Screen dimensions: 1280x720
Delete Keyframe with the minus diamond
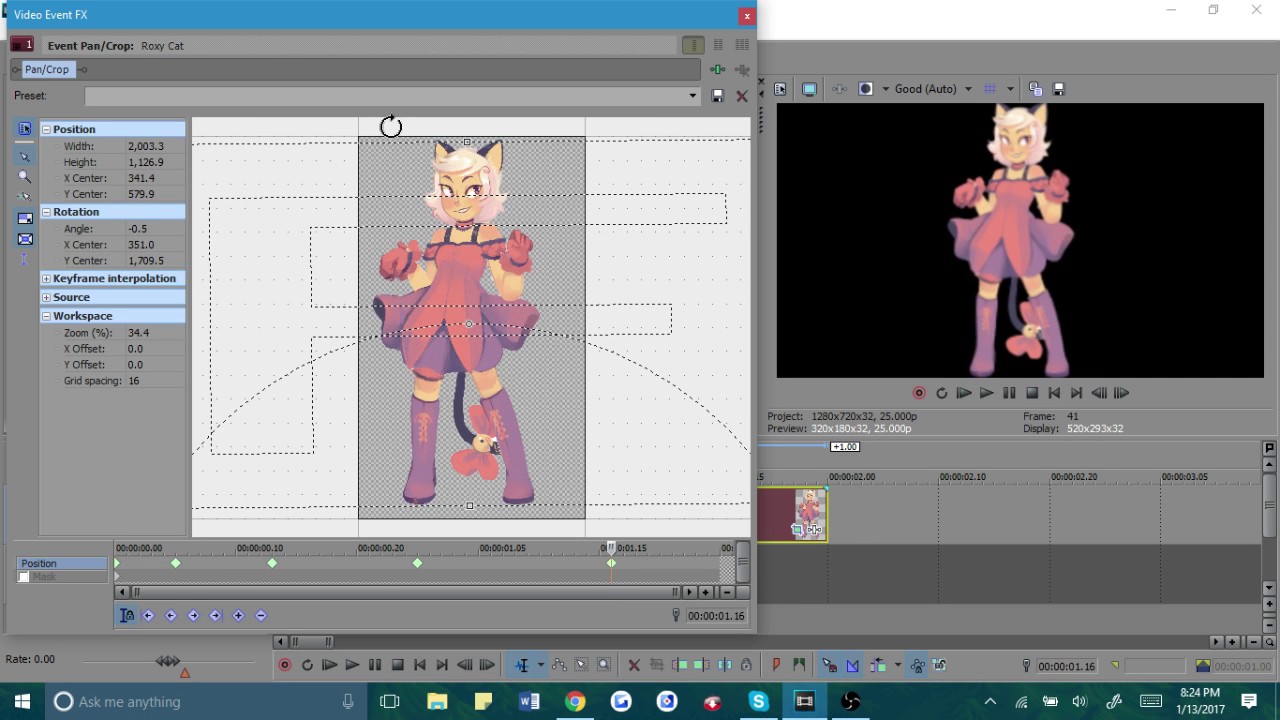tap(261, 616)
